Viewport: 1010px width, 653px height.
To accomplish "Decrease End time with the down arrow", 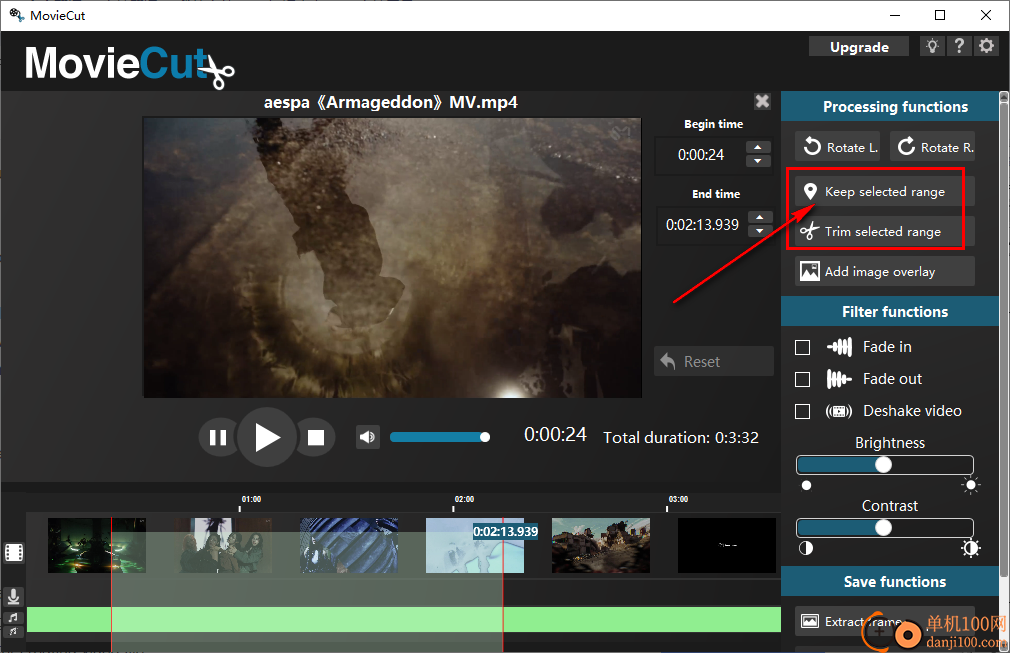I will click(760, 231).
